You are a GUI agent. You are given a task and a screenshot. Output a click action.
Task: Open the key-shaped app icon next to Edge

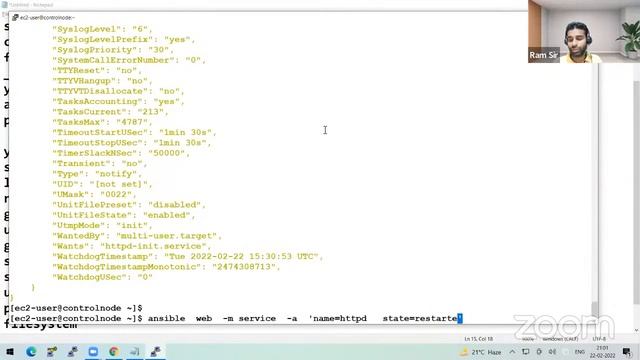[52, 352]
